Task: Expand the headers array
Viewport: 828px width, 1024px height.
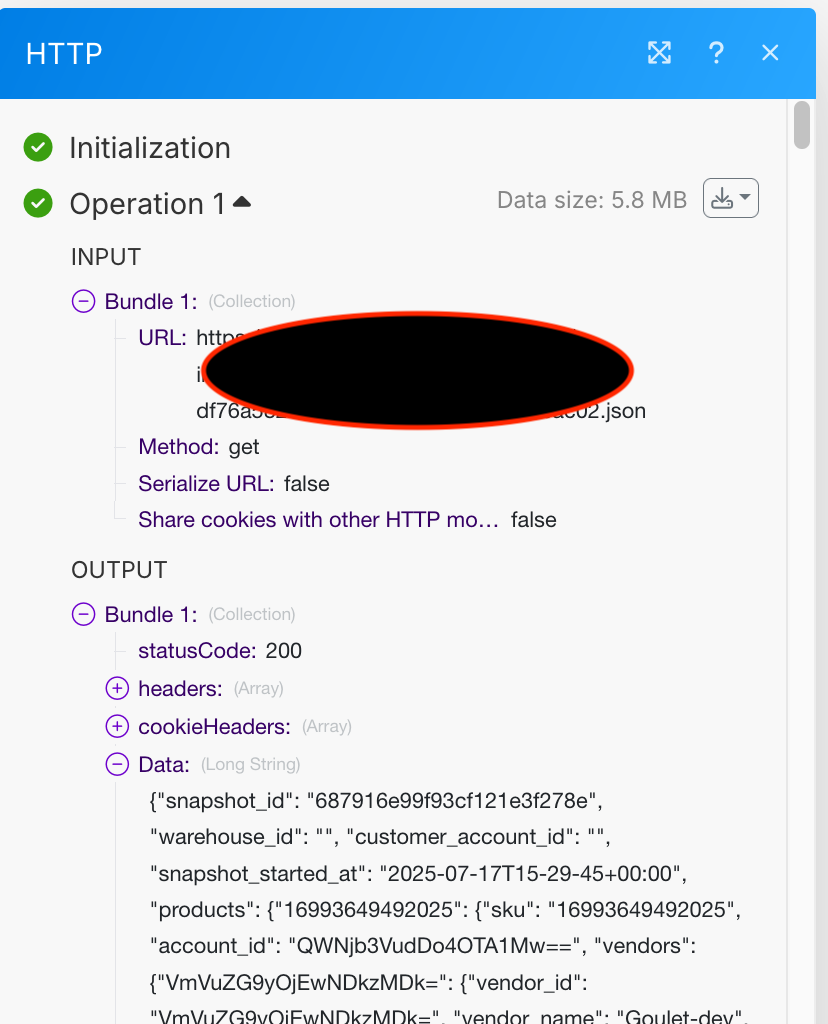Action: (x=118, y=689)
